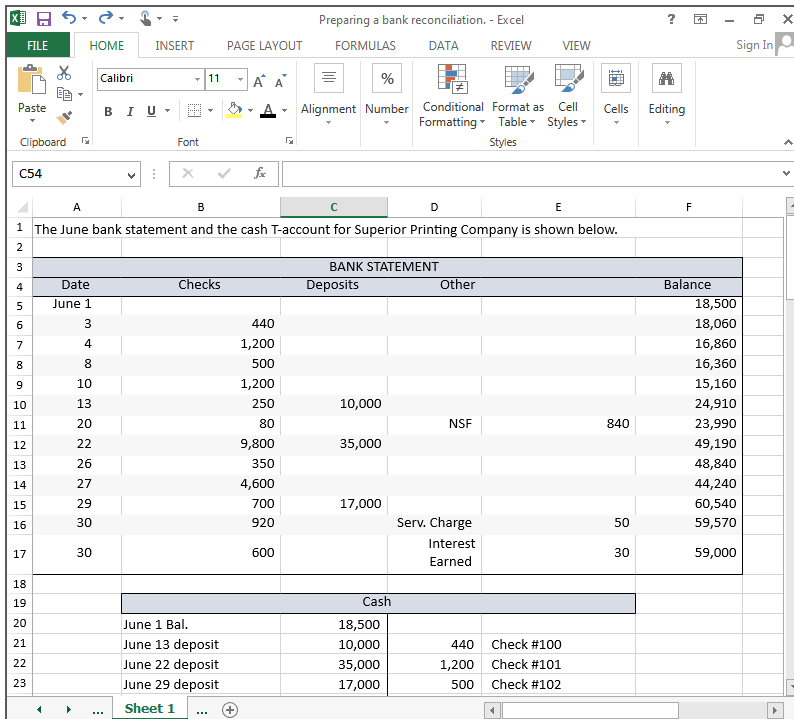
Task: Open Excel Help question mark
Action: tap(671, 19)
